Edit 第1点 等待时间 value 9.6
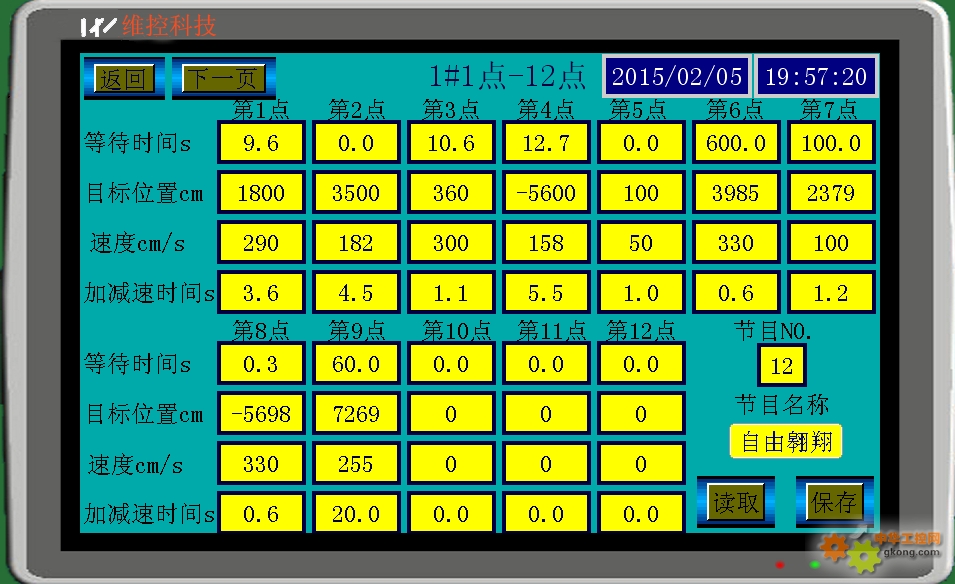The height and width of the screenshot is (584, 955). (261, 142)
